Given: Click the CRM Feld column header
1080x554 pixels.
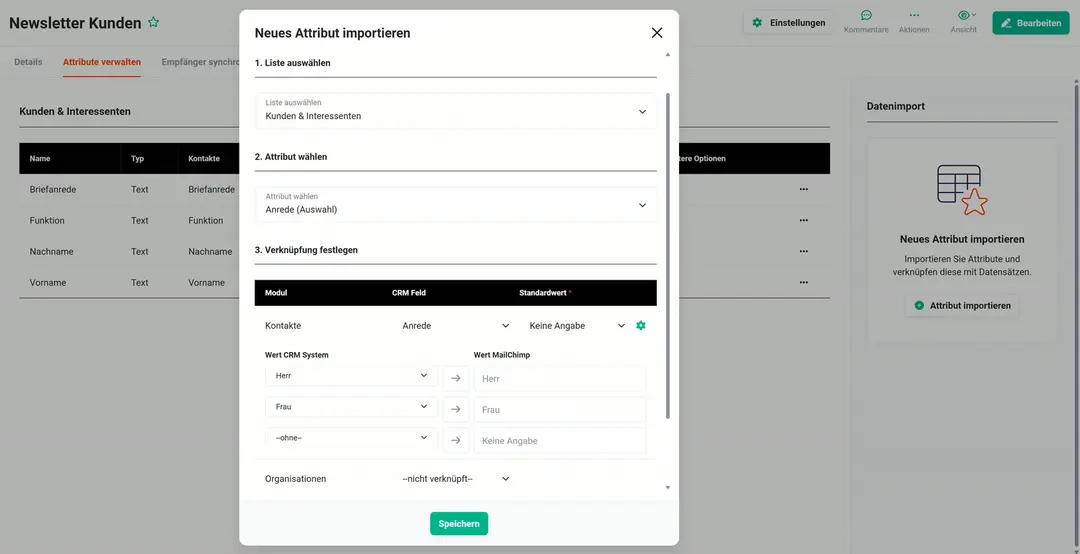Looking at the screenshot, I should point(408,293).
